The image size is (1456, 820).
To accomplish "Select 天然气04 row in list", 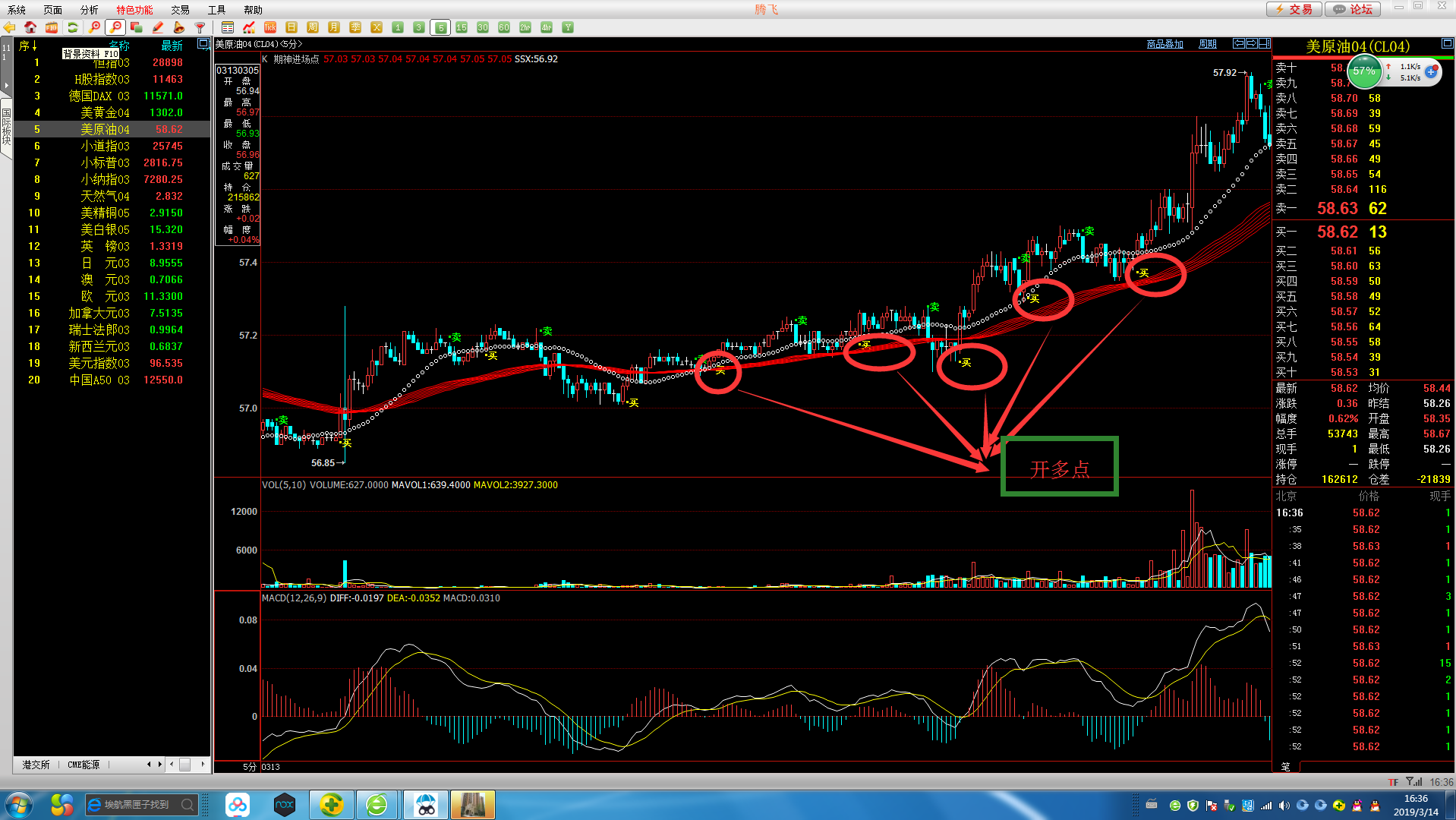I will (x=112, y=196).
